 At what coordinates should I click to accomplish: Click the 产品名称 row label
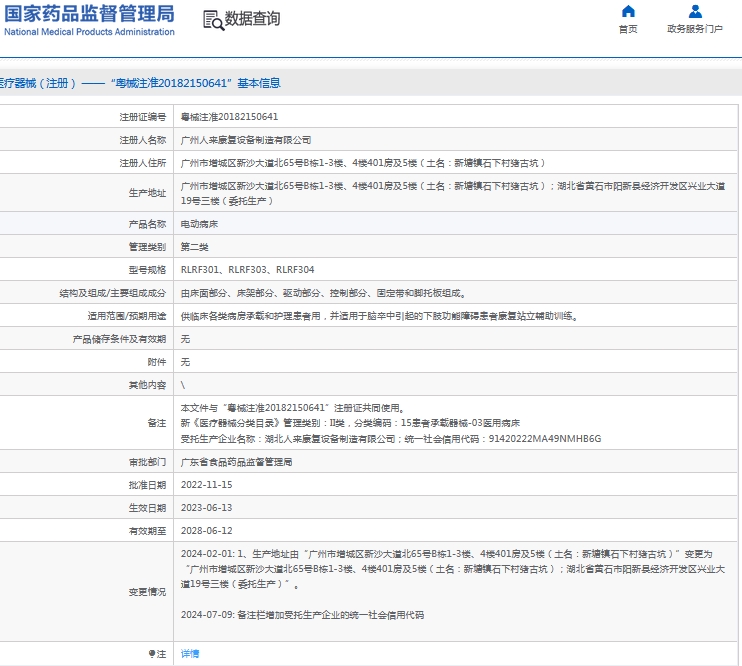click(147, 224)
